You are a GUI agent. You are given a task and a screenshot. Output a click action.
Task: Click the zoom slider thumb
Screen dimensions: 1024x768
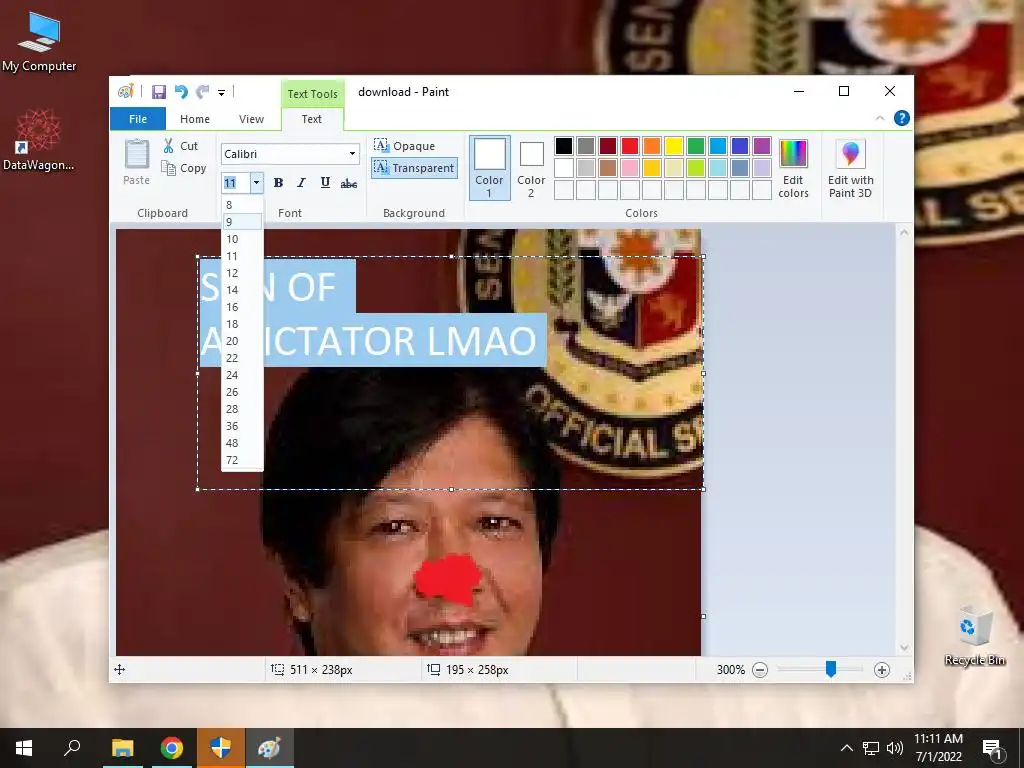point(831,669)
